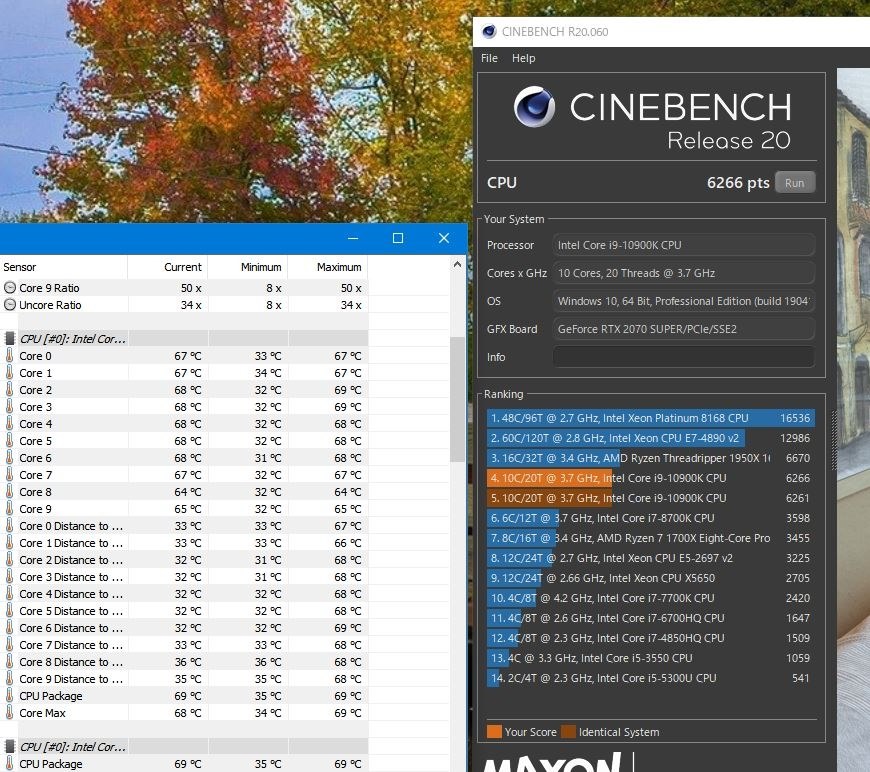Click Core 7 Distance to thermometer icon

click(x=9, y=644)
